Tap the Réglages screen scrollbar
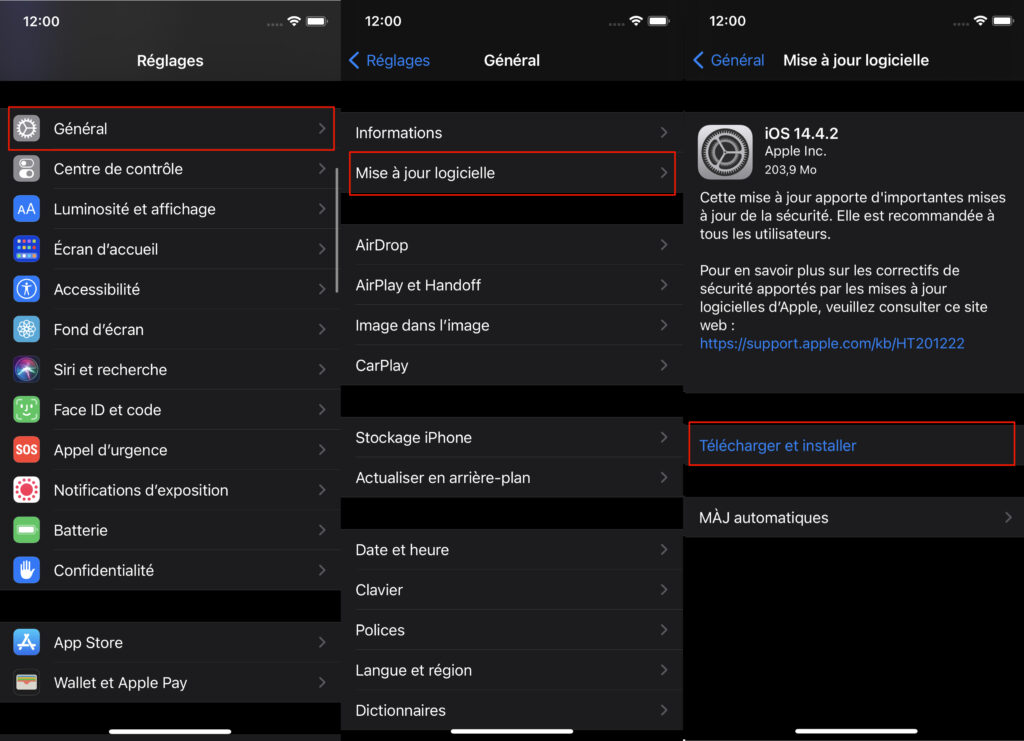1024x741 pixels. coord(337,230)
